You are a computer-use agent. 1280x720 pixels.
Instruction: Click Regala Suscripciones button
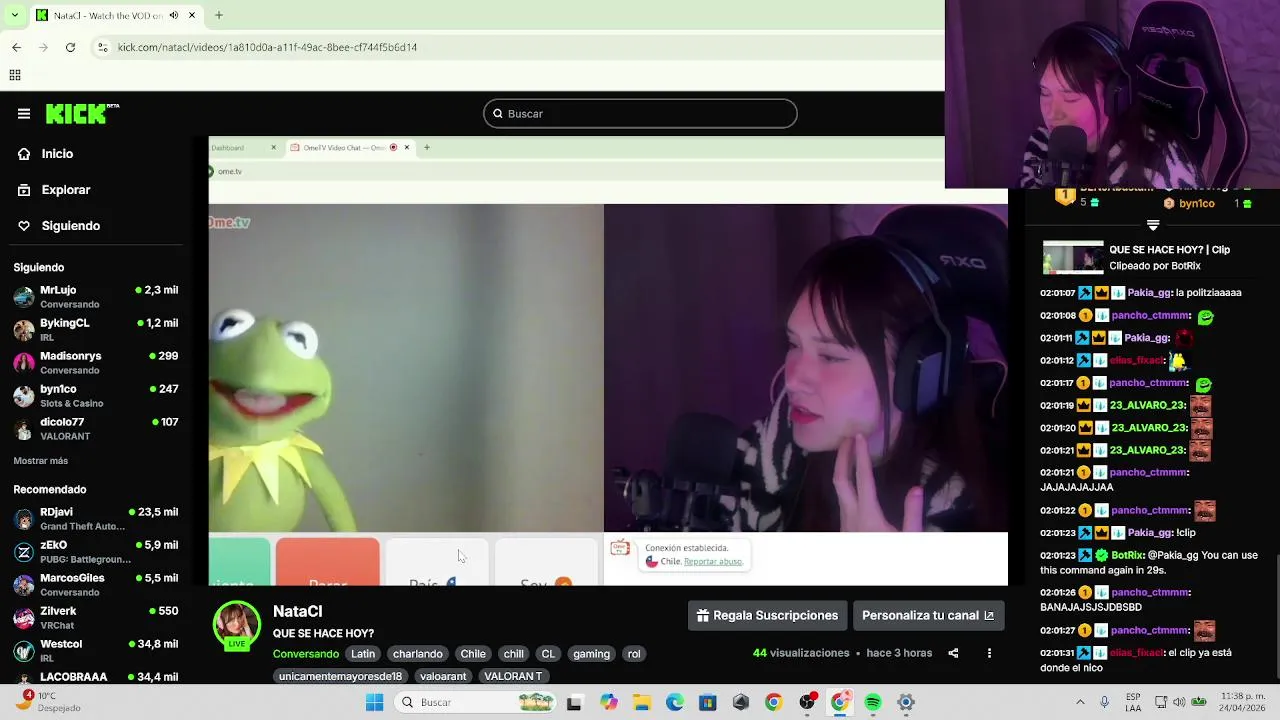coord(767,616)
